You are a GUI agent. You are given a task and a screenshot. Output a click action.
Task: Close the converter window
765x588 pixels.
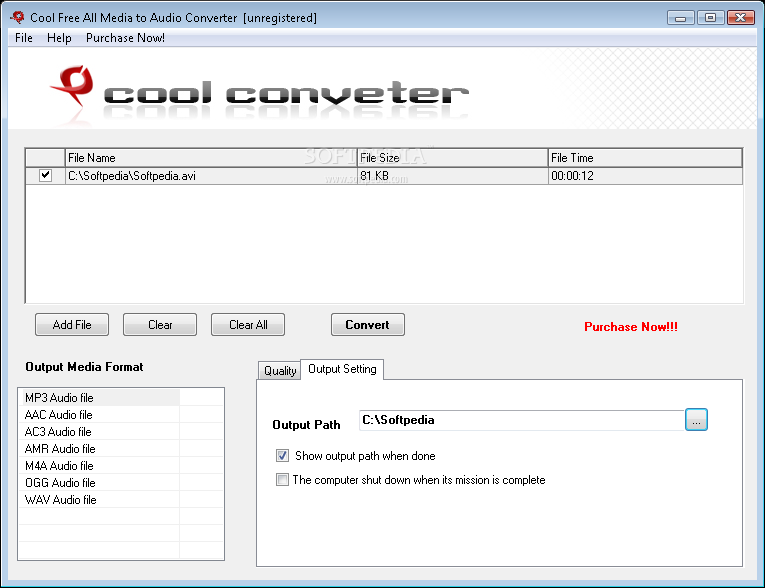pyautogui.click(x=741, y=18)
